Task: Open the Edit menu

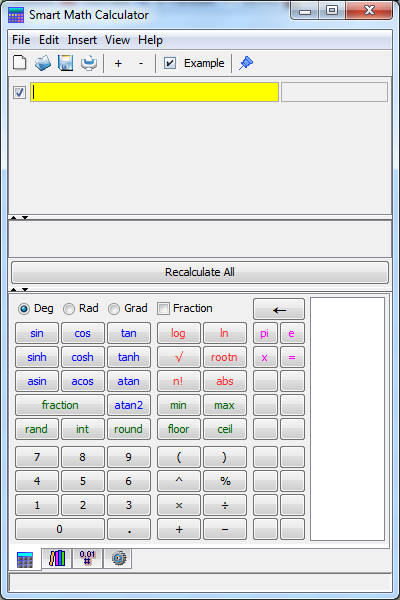Action: (49, 40)
